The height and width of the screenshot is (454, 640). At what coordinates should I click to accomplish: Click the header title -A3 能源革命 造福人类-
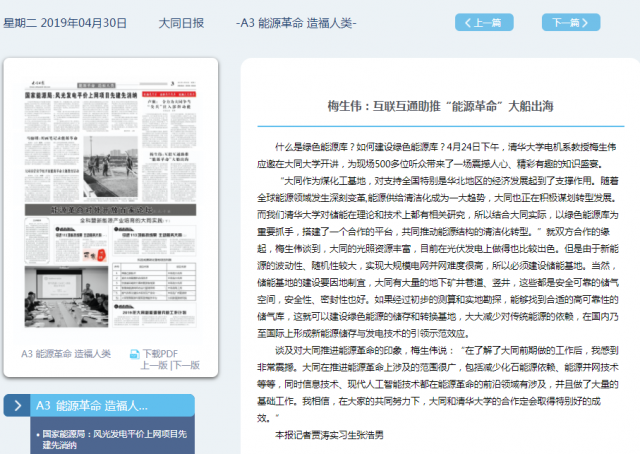(296, 23)
